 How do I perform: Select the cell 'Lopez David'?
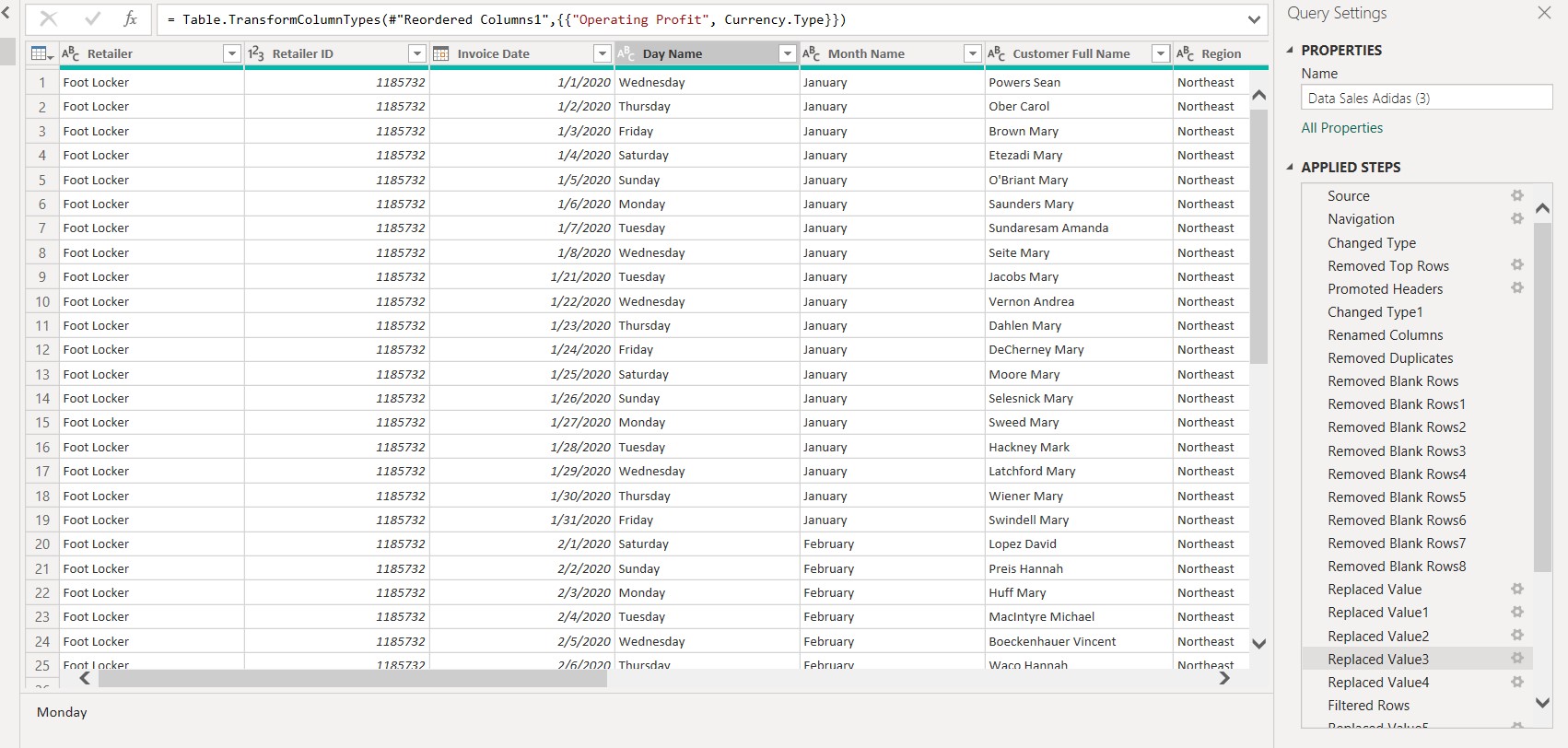(x=1078, y=544)
